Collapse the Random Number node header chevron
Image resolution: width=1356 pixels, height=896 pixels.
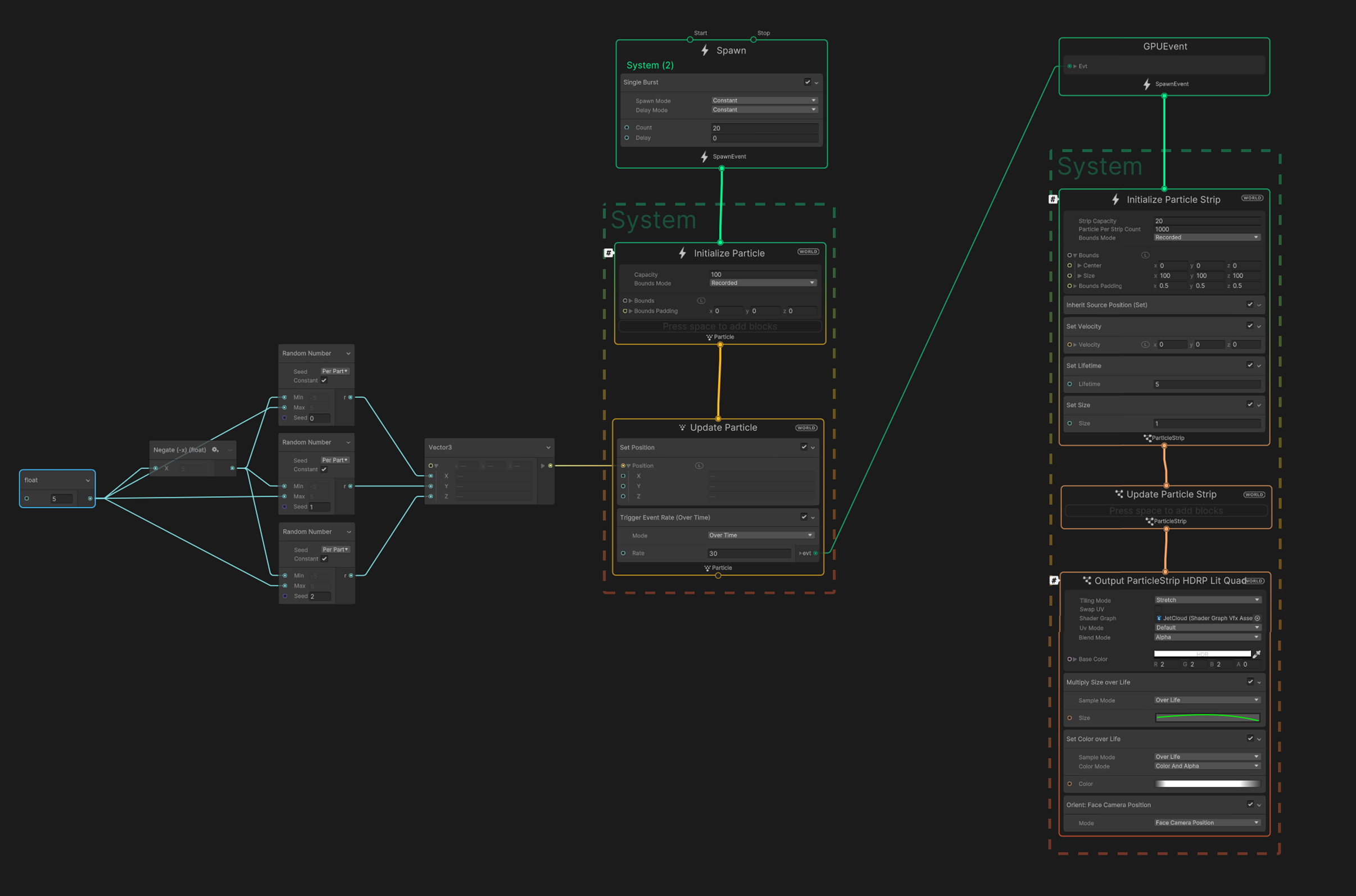[349, 353]
